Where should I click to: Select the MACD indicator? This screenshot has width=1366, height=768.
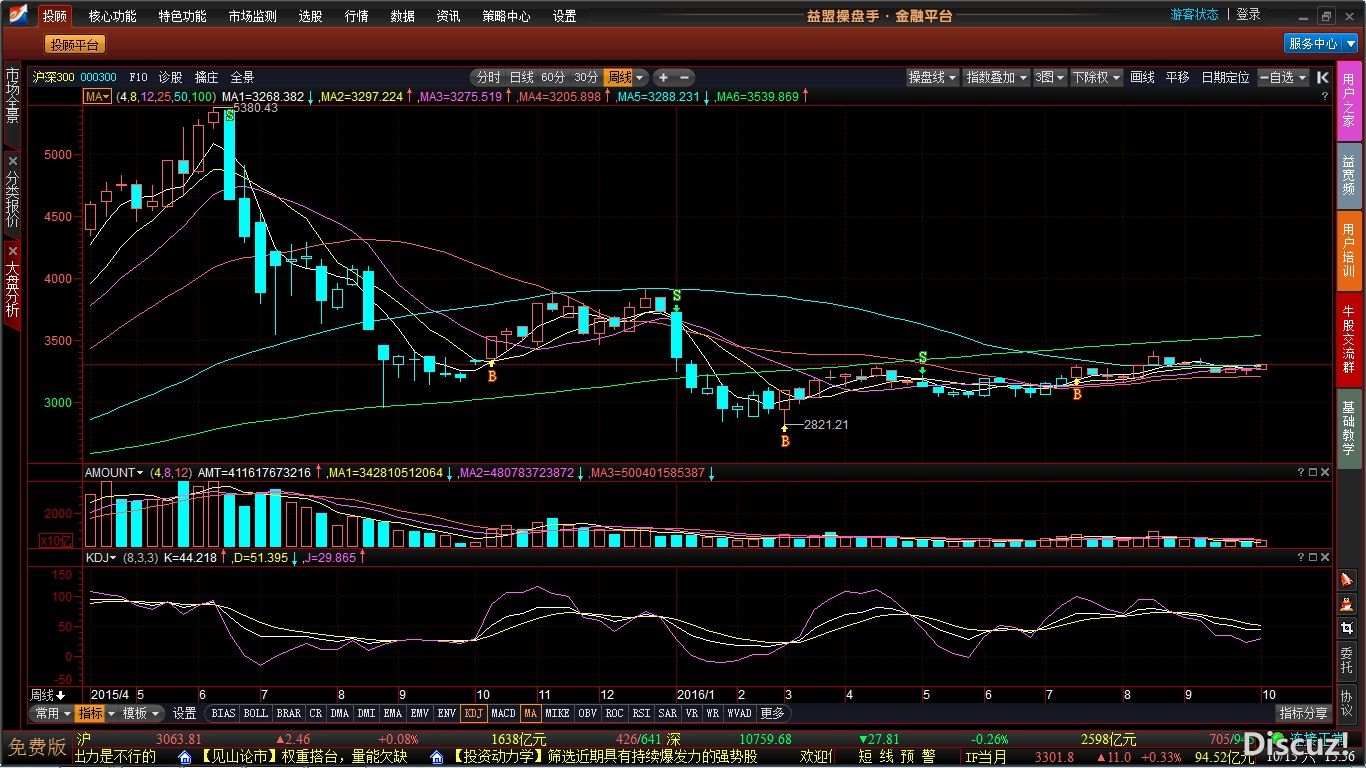tap(503, 713)
